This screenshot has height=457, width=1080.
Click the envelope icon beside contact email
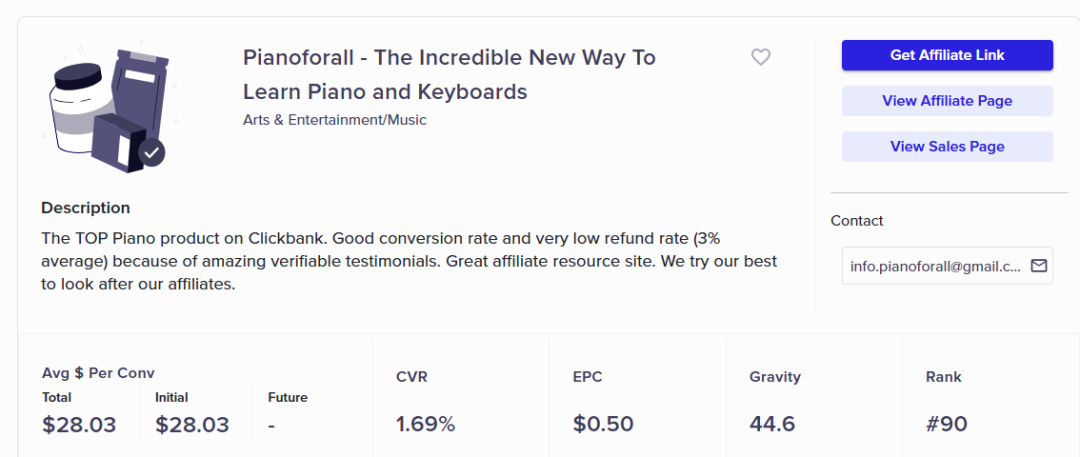coord(1039,266)
